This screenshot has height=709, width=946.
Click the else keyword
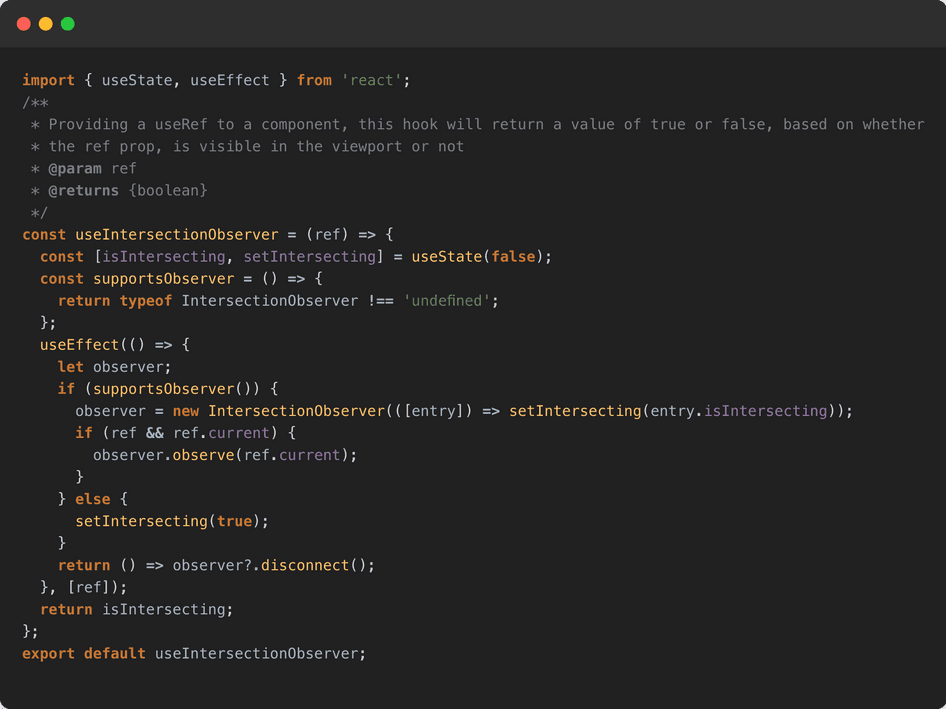pos(93,499)
